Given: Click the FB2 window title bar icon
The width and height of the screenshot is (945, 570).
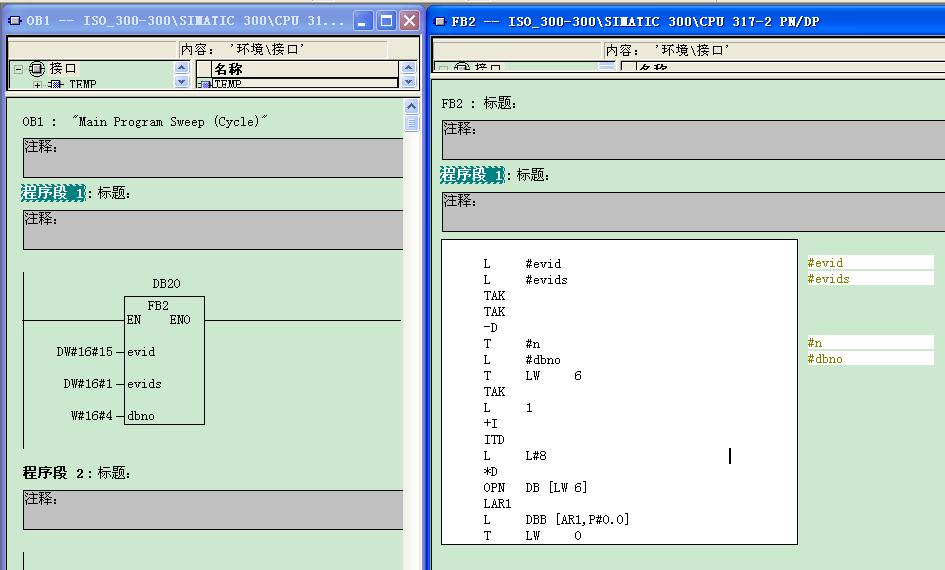Looking at the screenshot, I should coord(439,22).
